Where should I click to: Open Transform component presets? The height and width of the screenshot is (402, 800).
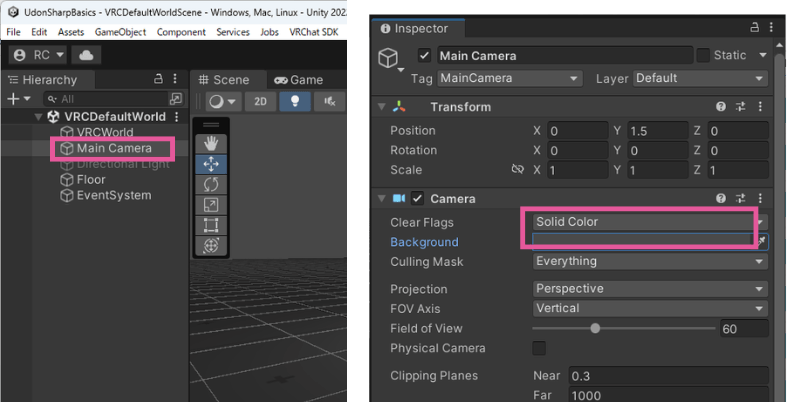click(740, 106)
